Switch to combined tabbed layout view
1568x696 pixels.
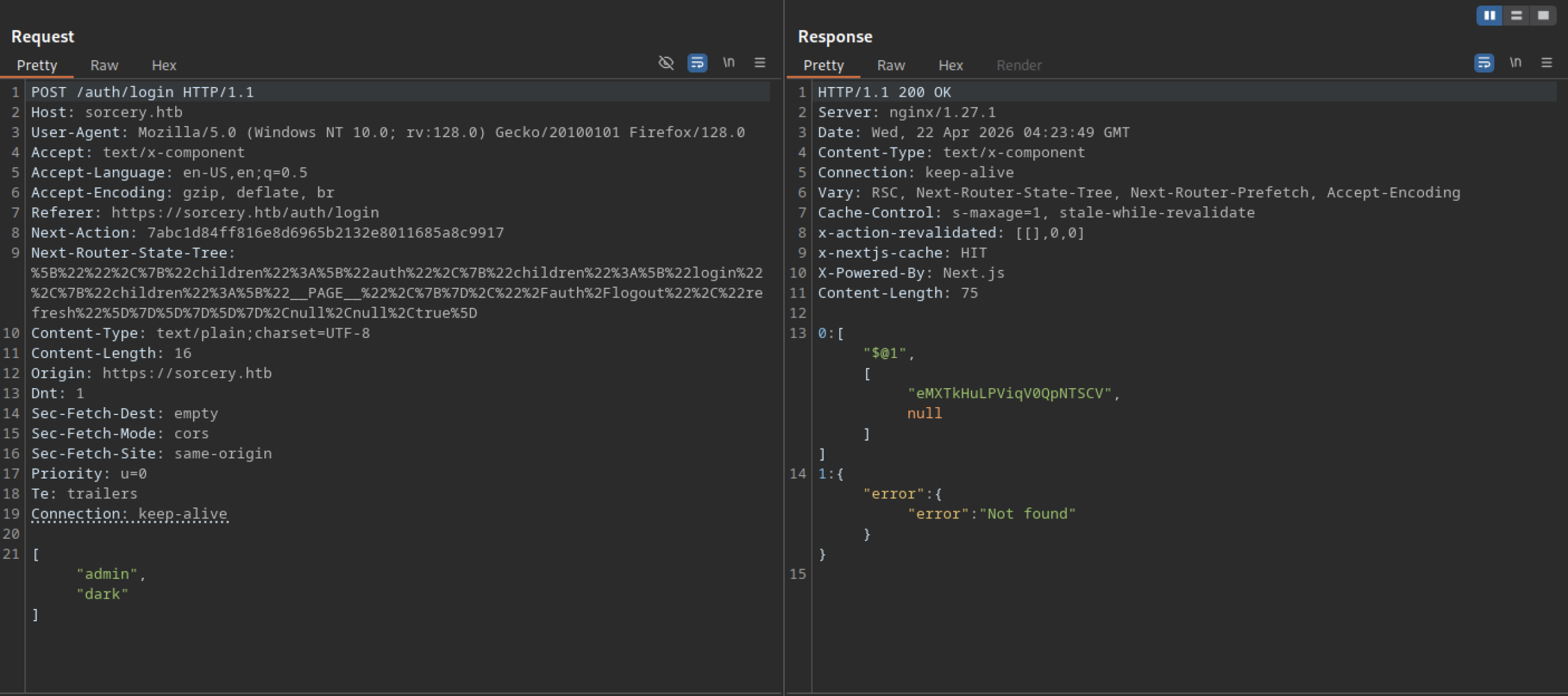1543,15
